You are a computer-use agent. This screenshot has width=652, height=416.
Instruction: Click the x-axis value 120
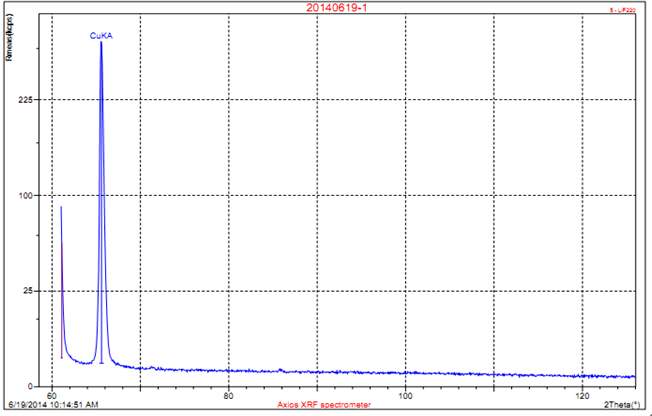click(x=583, y=396)
